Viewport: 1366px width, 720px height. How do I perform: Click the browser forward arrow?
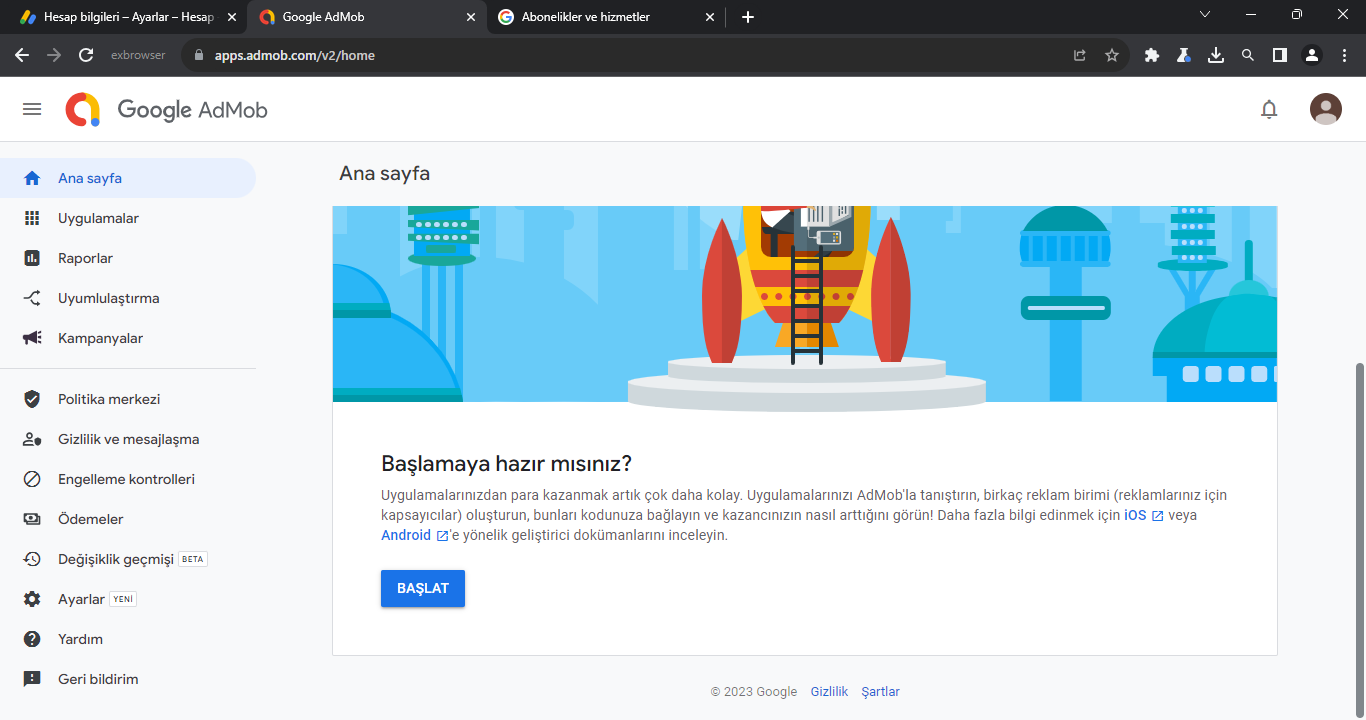tap(54, 55)
